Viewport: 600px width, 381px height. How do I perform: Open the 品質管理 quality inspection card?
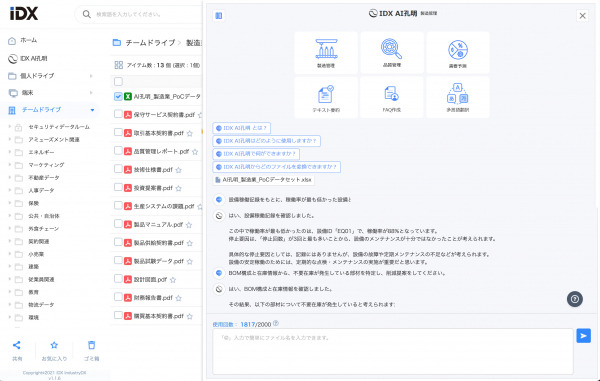coord(392,53)
